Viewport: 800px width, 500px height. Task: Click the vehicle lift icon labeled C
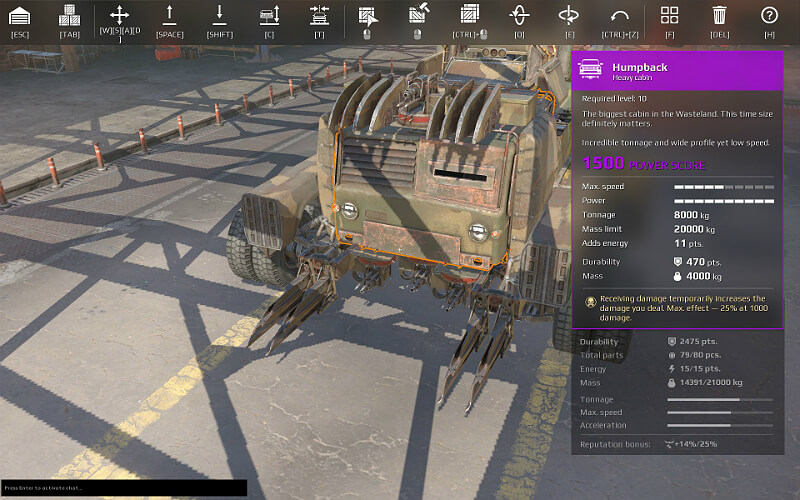click(269, 16)
